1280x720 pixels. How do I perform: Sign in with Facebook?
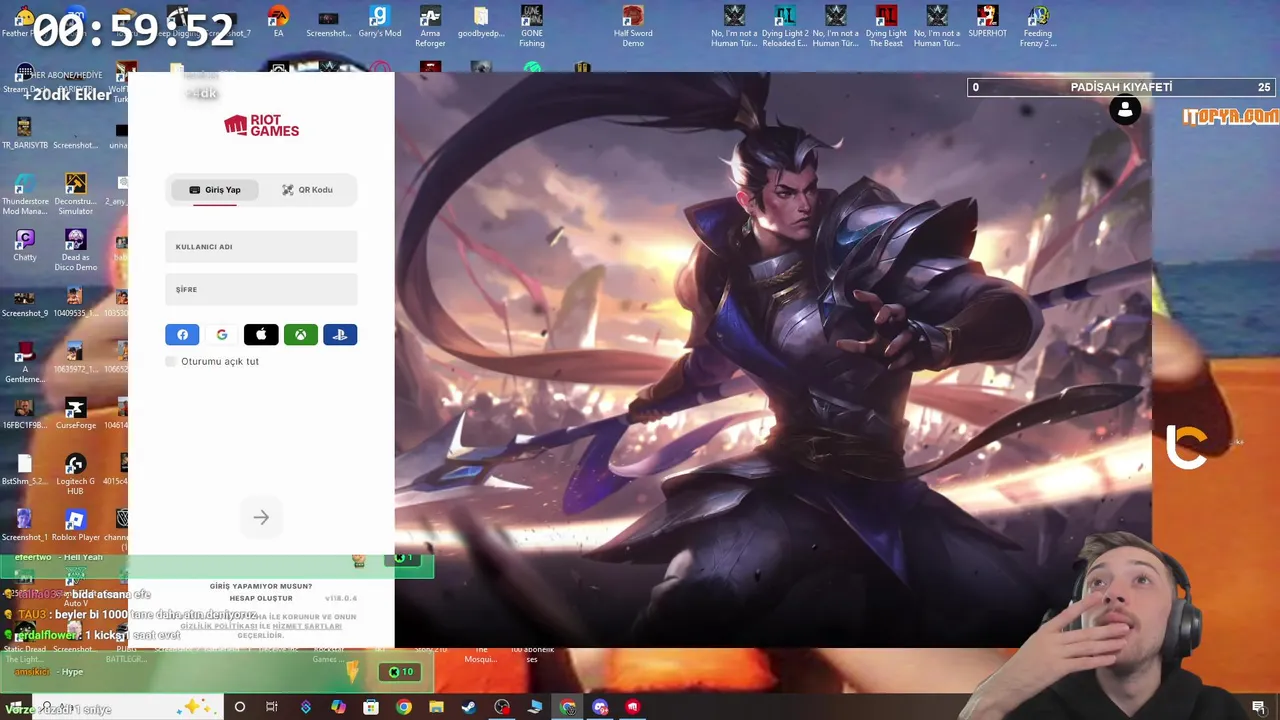tap(182, 335)
